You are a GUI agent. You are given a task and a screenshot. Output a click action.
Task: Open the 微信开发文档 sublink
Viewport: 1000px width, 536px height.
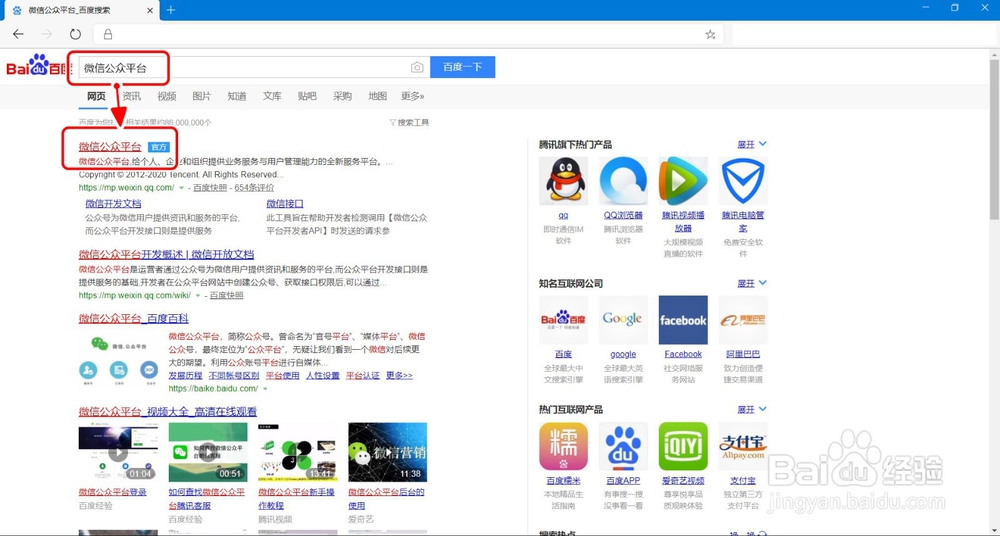(113, 204)
